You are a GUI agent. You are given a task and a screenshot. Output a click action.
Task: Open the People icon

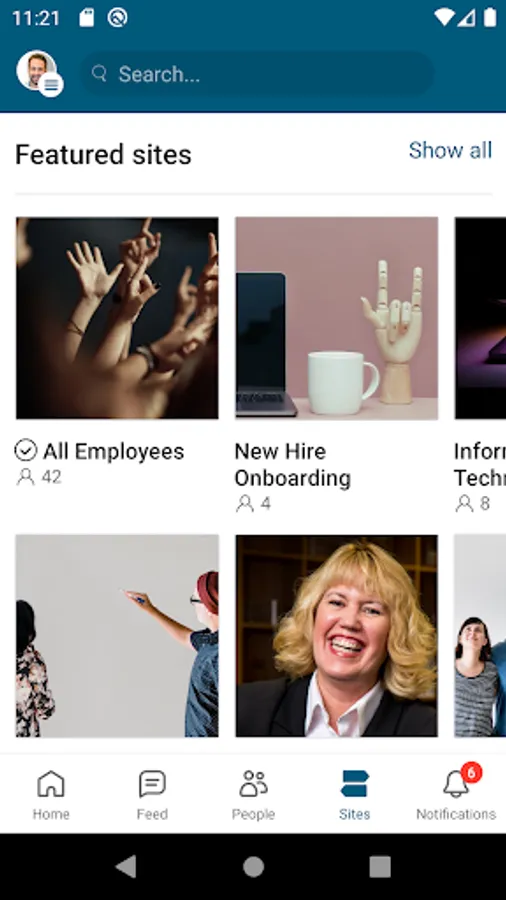click(253, 783)
